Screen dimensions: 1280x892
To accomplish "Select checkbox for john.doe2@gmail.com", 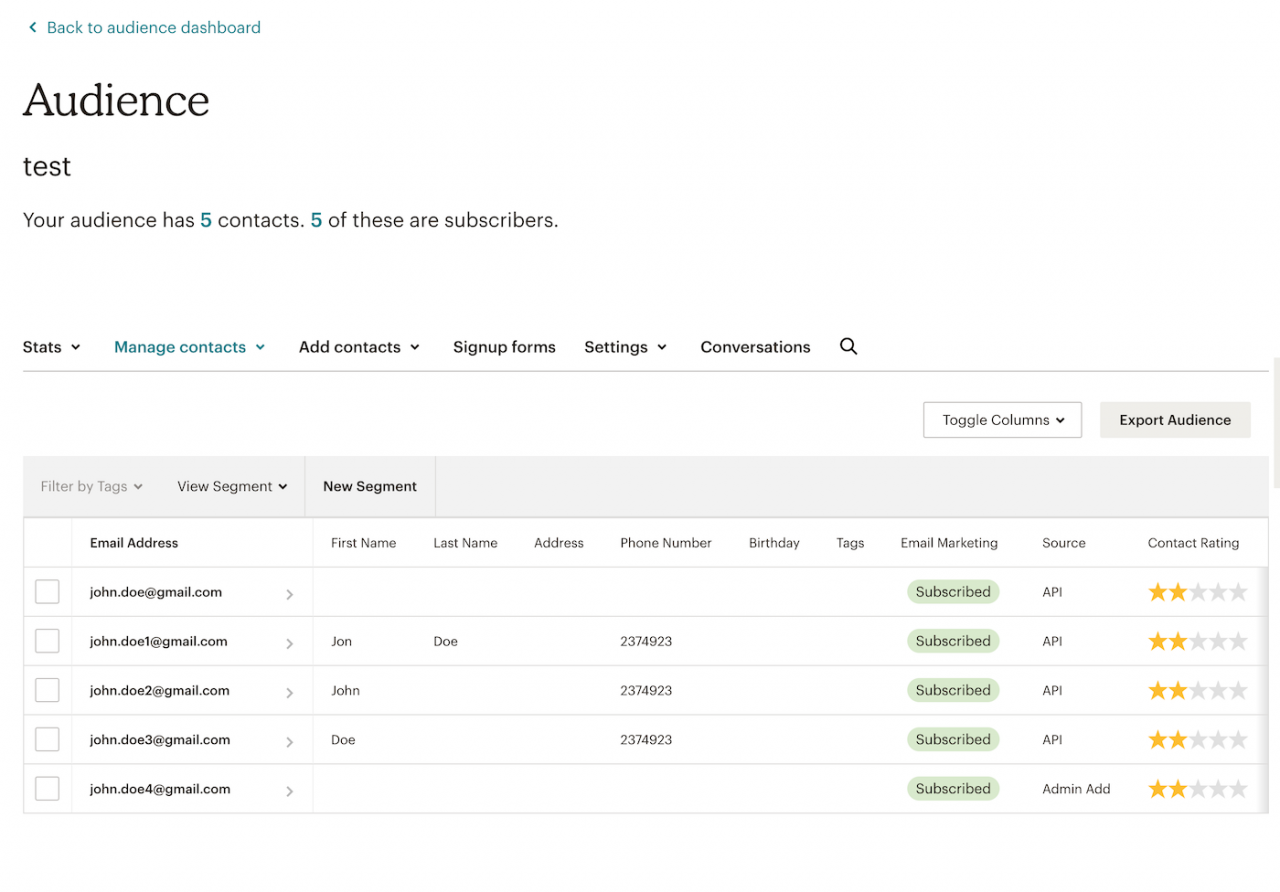I will [47, 690].
